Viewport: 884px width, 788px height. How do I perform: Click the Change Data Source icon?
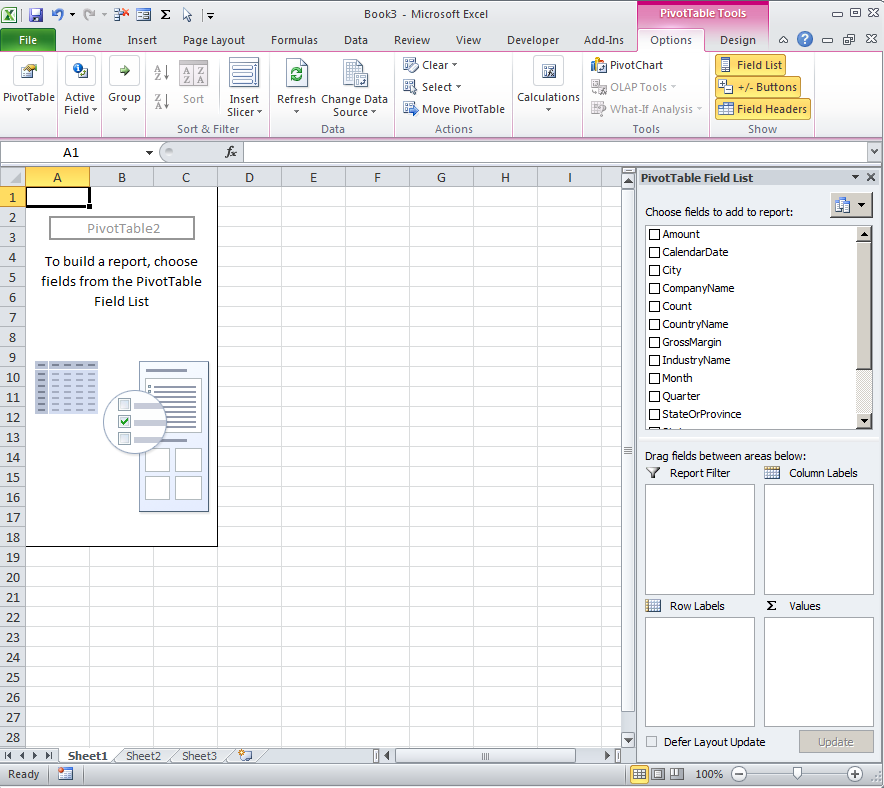(355, 73)
